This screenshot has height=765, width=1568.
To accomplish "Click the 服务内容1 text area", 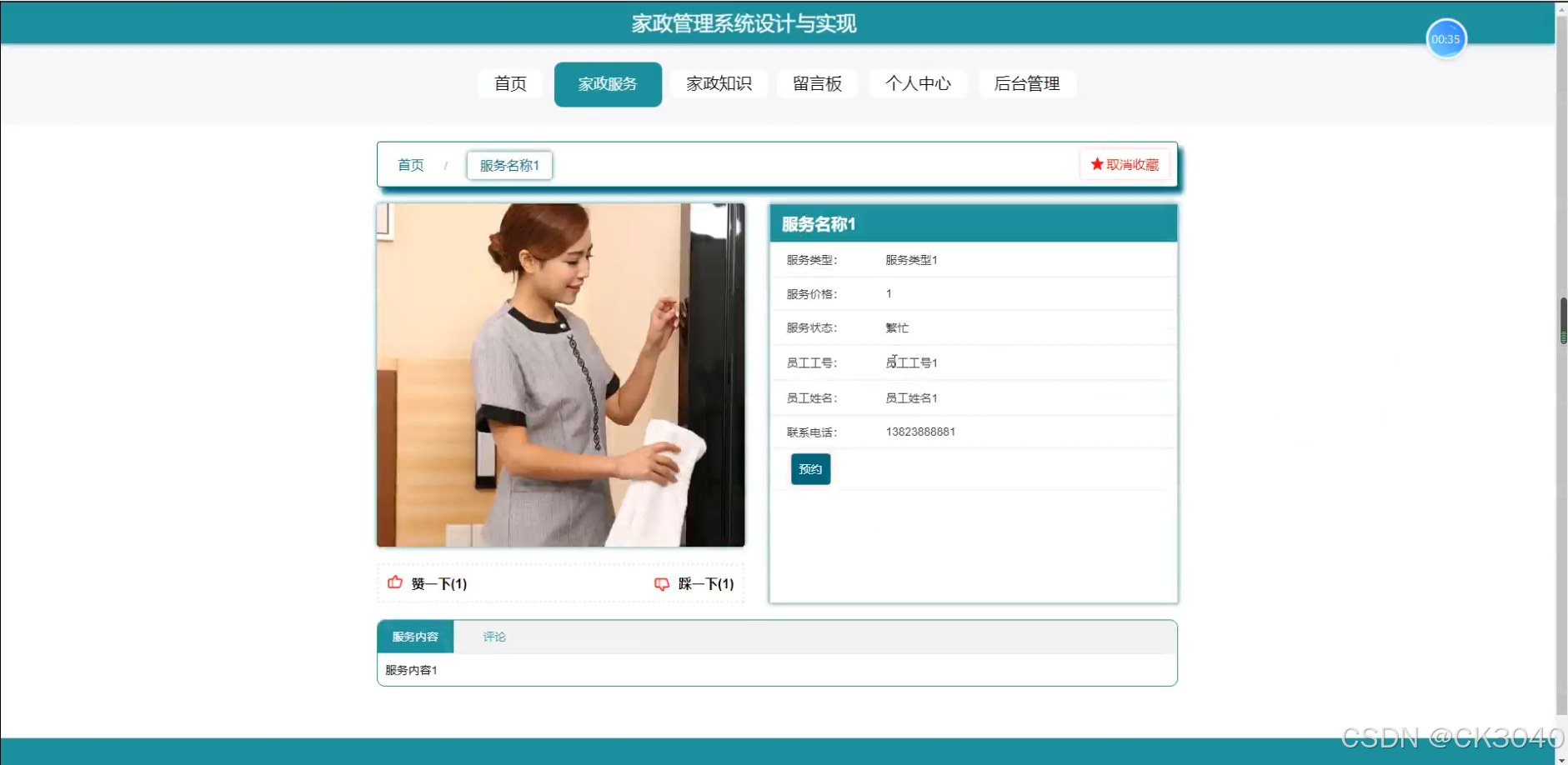I will tap(410, 669).
